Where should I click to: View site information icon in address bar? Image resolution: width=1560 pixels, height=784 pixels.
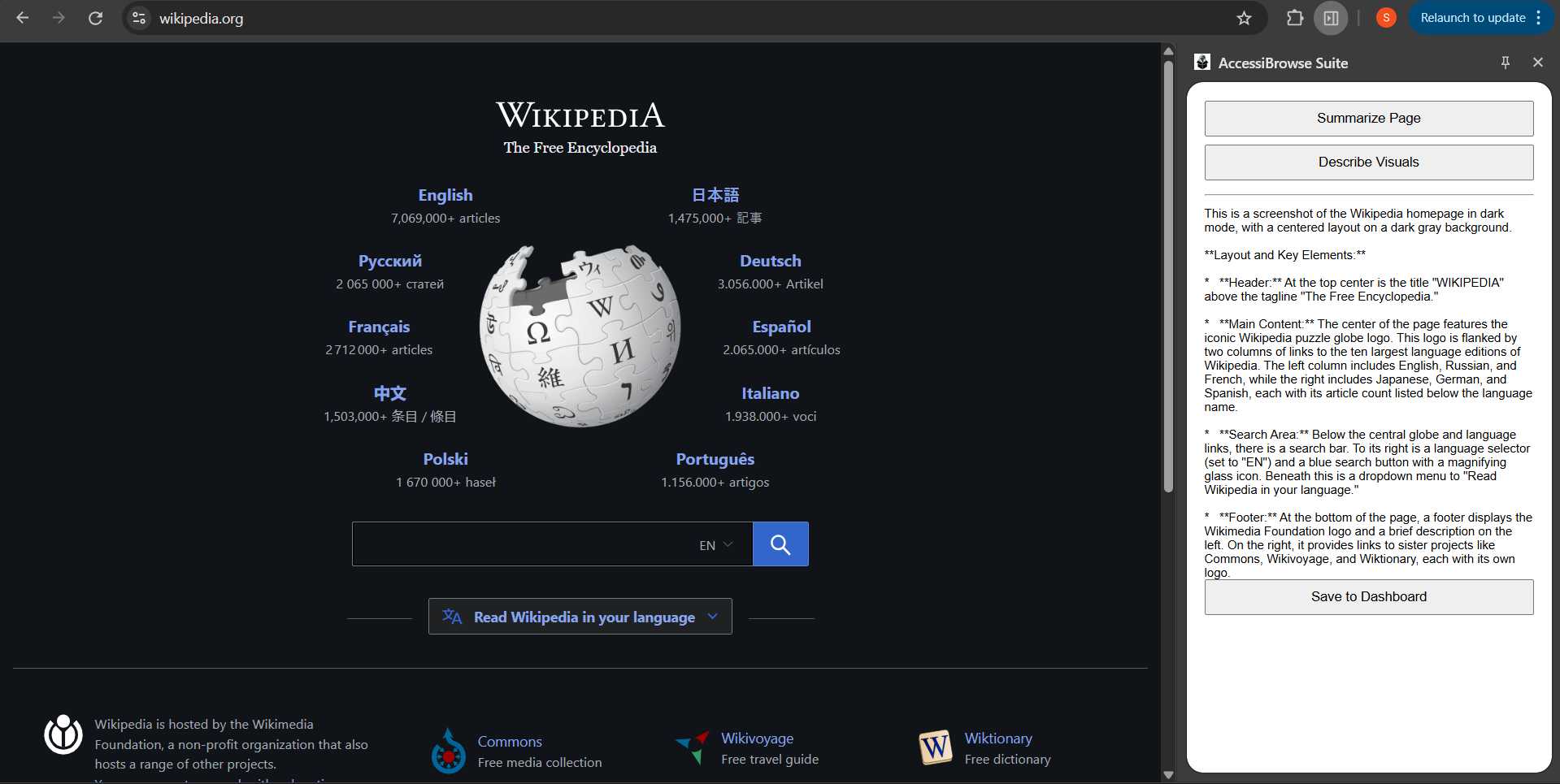pos(139,18)
